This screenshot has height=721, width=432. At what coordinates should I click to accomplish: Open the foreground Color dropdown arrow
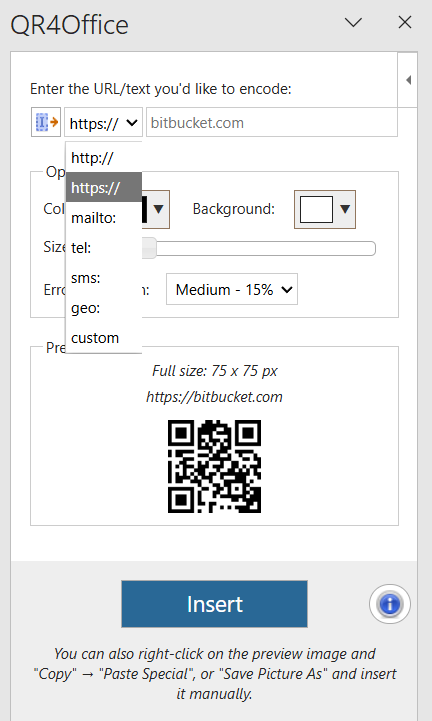point(158,209)
